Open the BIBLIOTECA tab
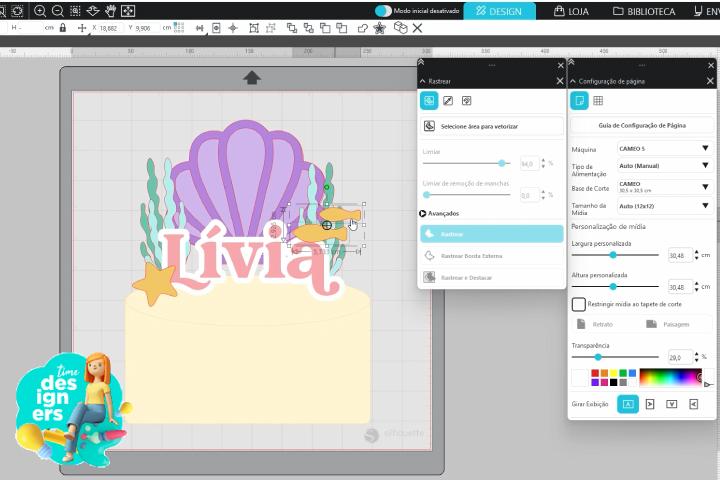The width and height of the screenshot is (720, 480). 643,12
